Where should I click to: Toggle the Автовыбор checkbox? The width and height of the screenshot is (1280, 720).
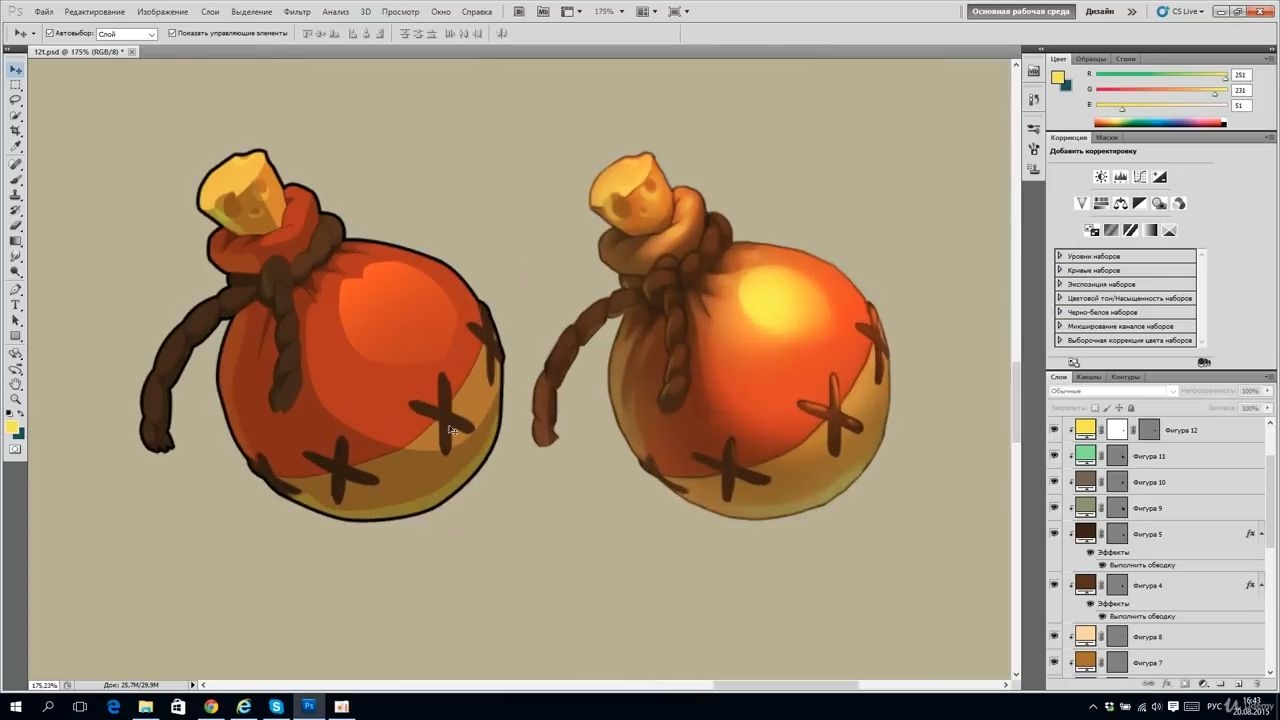[49, 33]
